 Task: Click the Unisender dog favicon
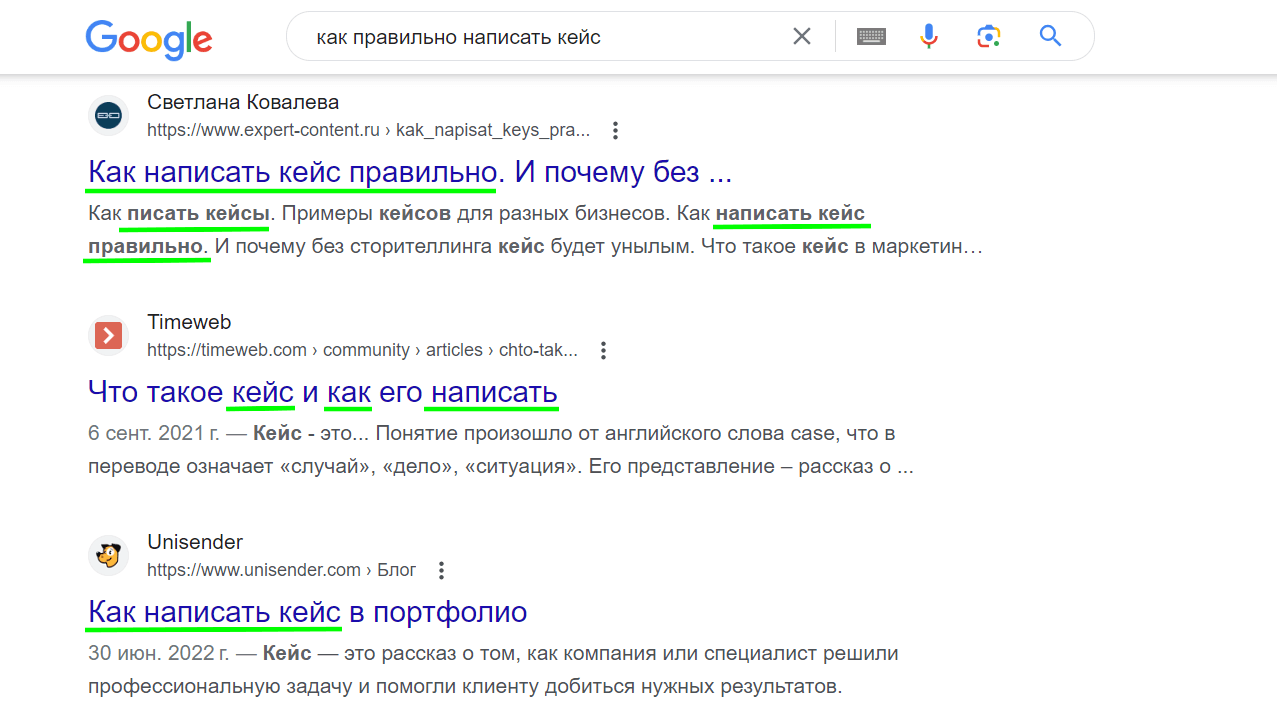click(x=108, y=556)
